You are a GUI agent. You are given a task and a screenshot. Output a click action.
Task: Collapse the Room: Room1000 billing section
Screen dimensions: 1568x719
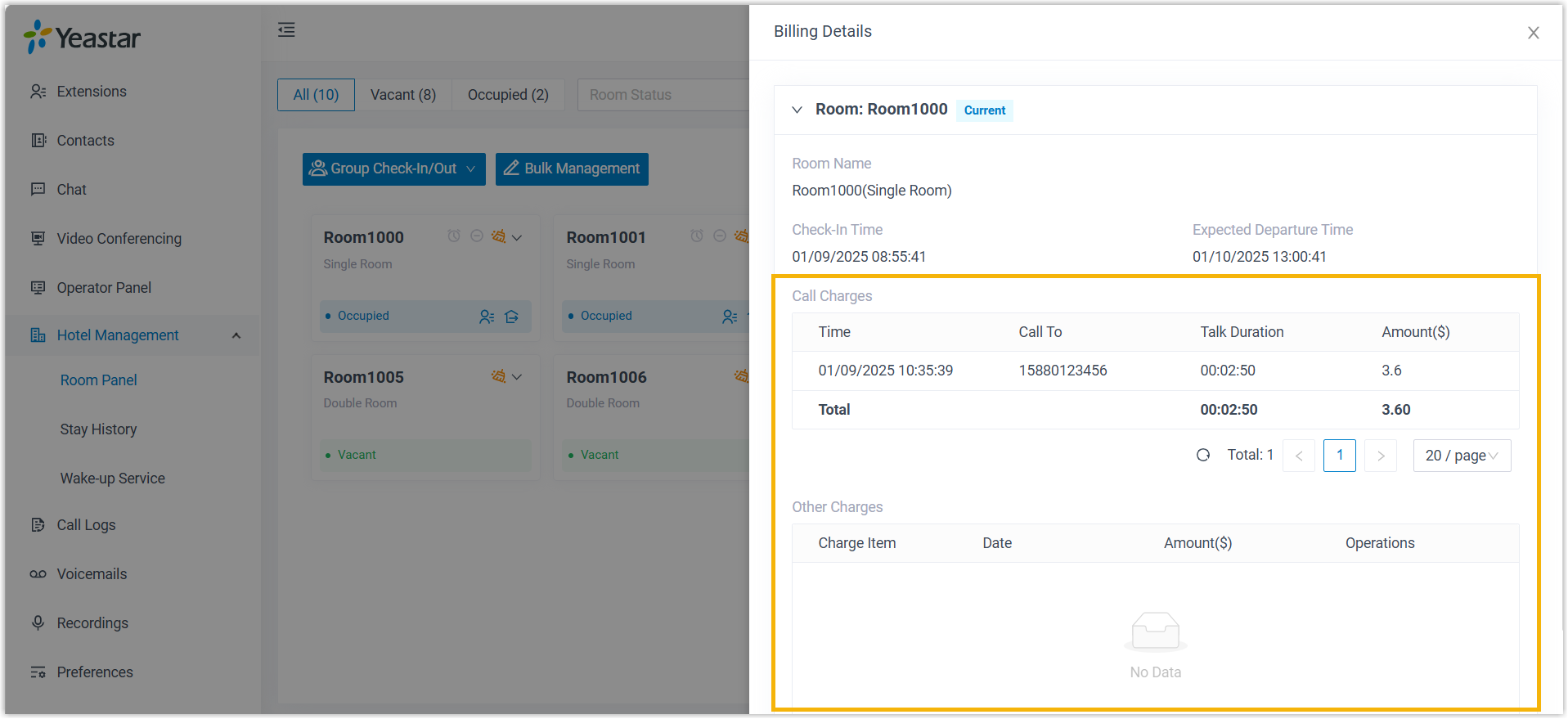point(797,110)
